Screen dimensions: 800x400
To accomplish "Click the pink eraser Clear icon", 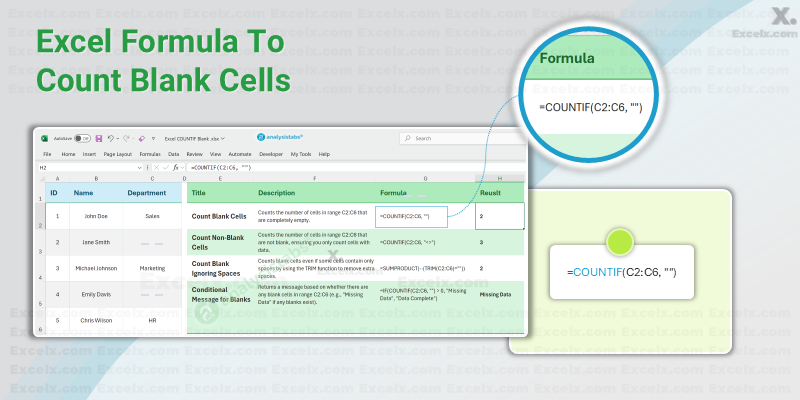I will [141, 138].
